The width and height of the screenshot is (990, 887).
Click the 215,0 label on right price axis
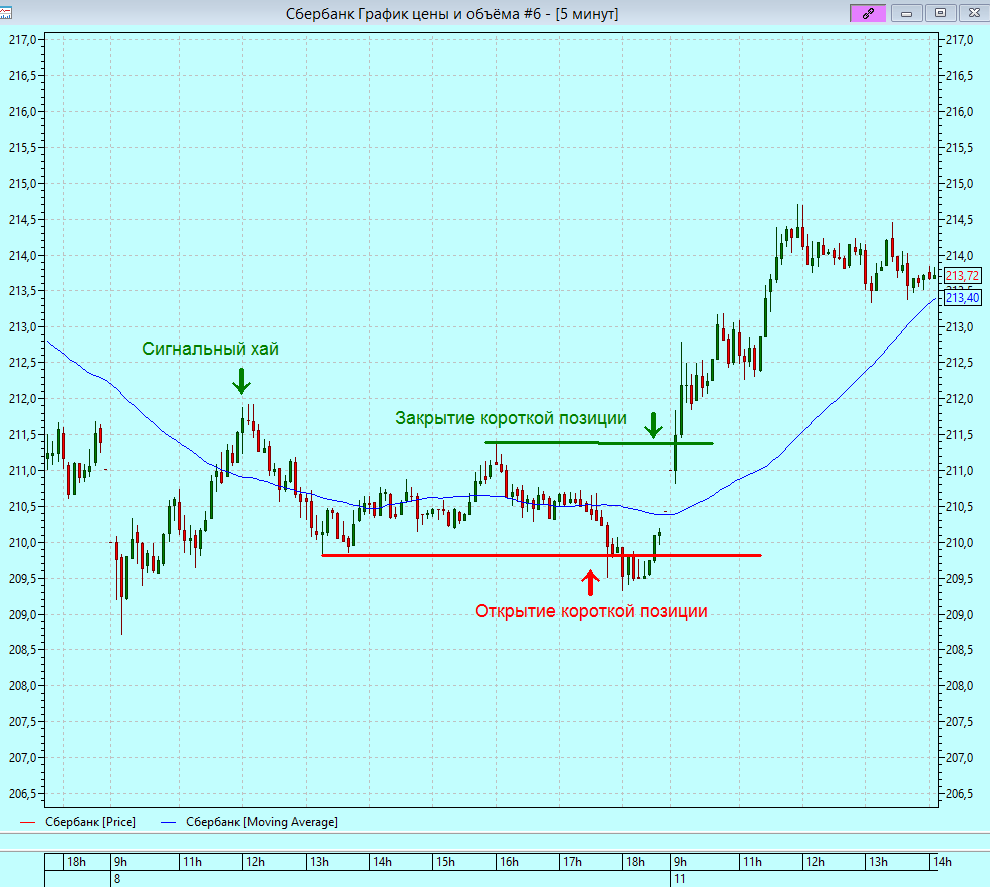point(960,184)
